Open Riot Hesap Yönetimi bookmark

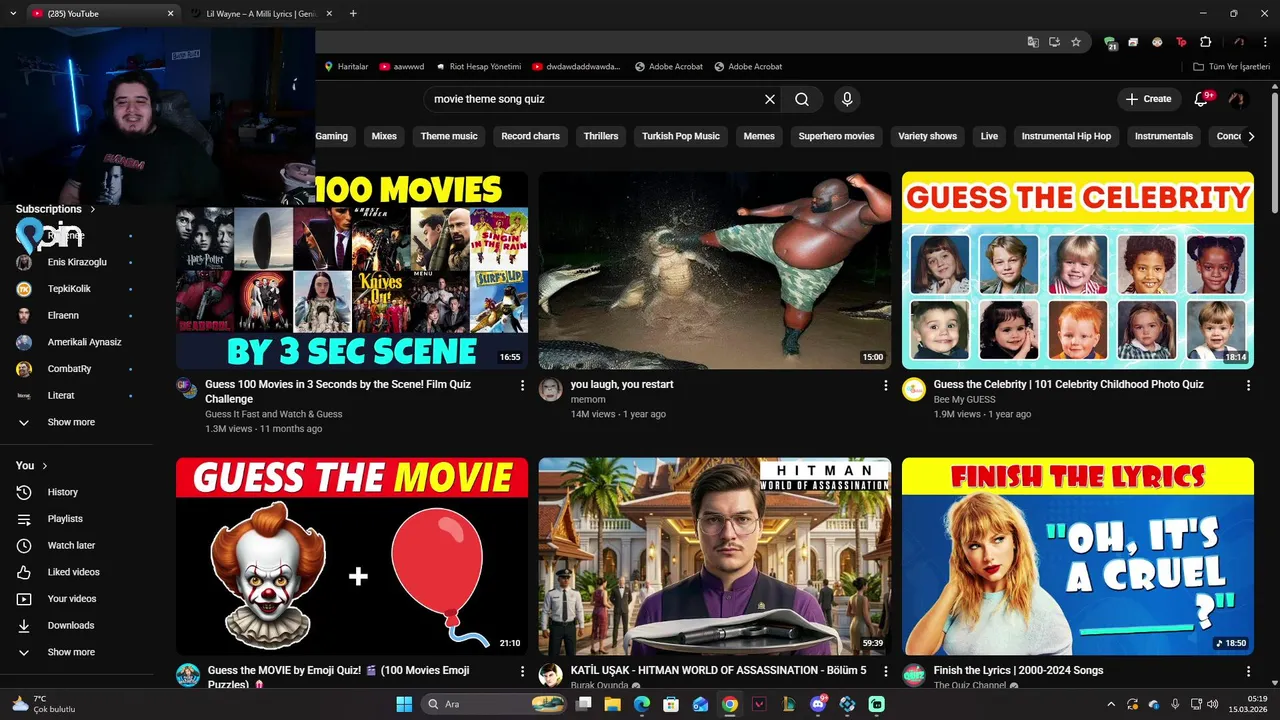(479, 67)
